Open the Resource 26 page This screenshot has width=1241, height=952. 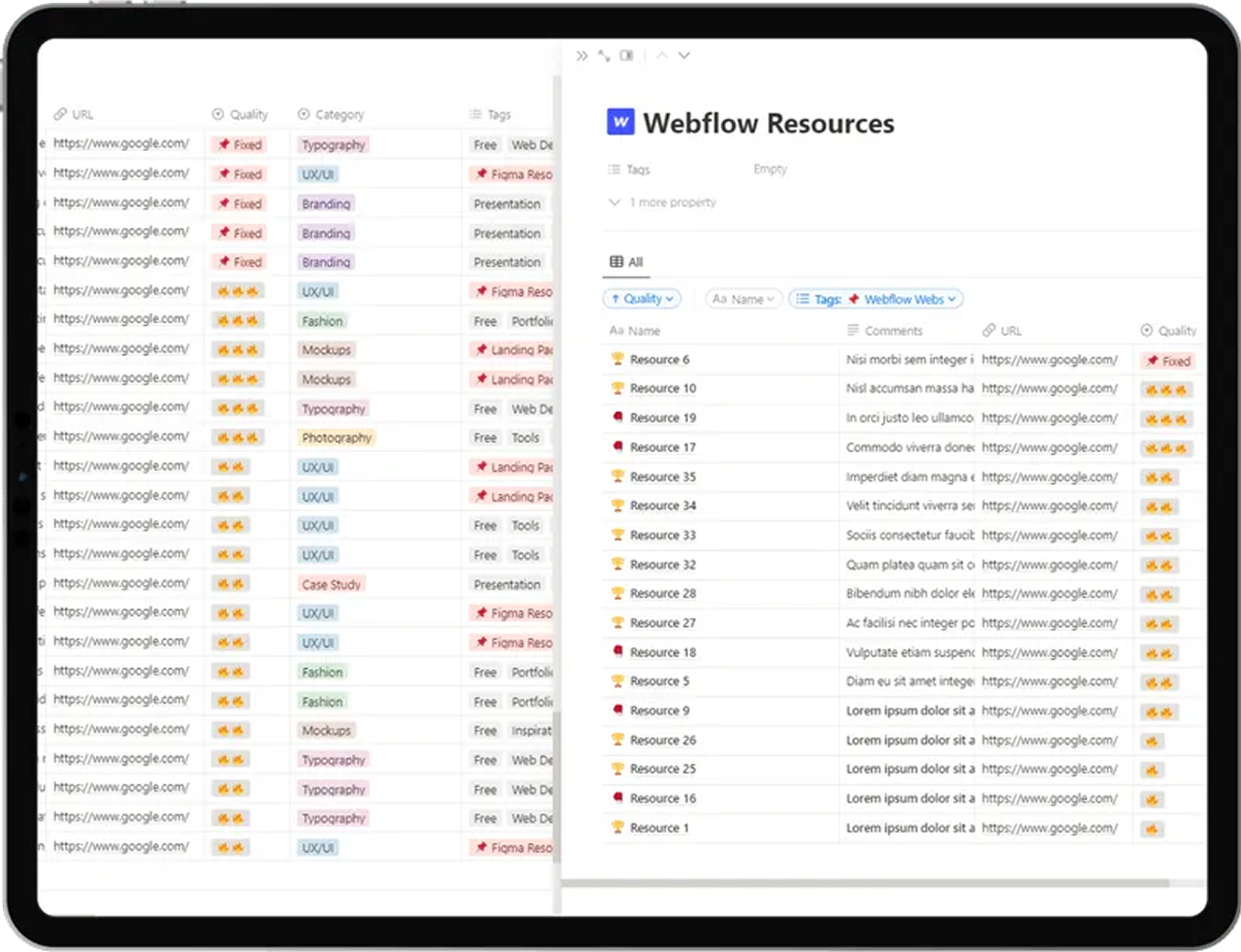coord(663,740)
